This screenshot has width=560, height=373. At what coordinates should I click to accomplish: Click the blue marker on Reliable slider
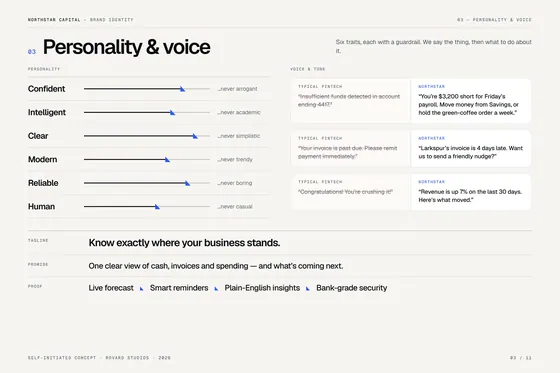coord(188,183)
